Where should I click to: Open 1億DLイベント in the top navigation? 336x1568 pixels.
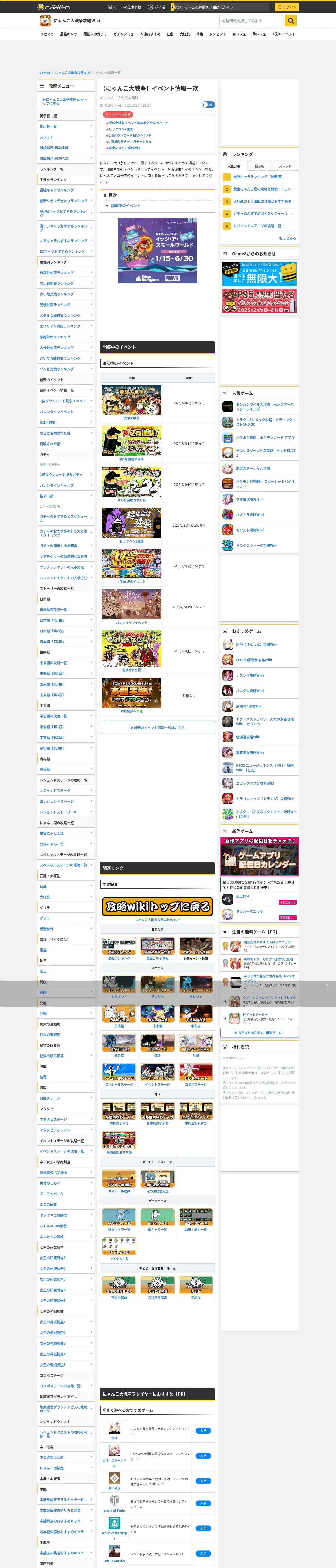point(284,34)
